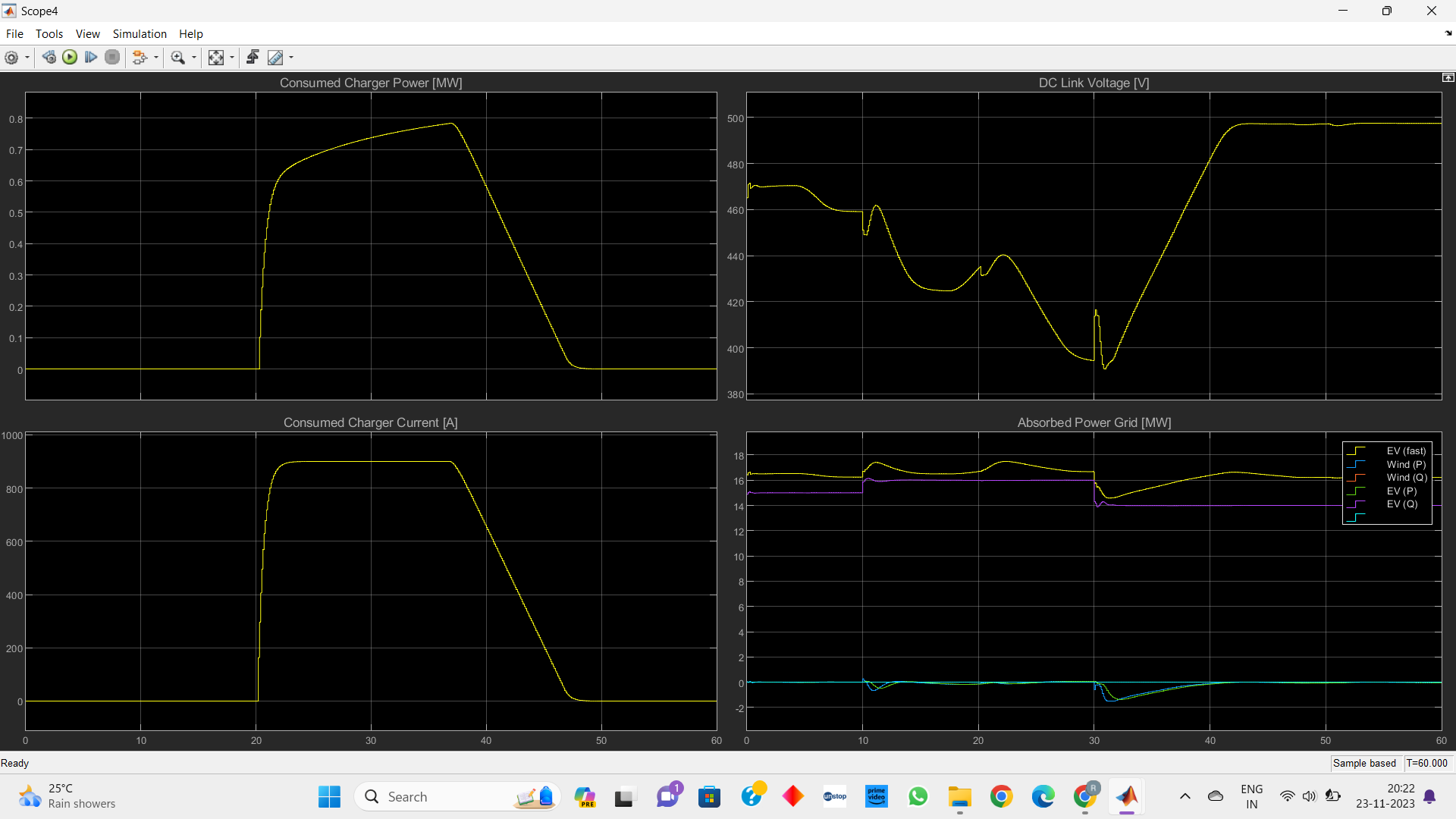Click maximize axes button above DC Link plot
Screen dimensions: 1456x819
1448,78
